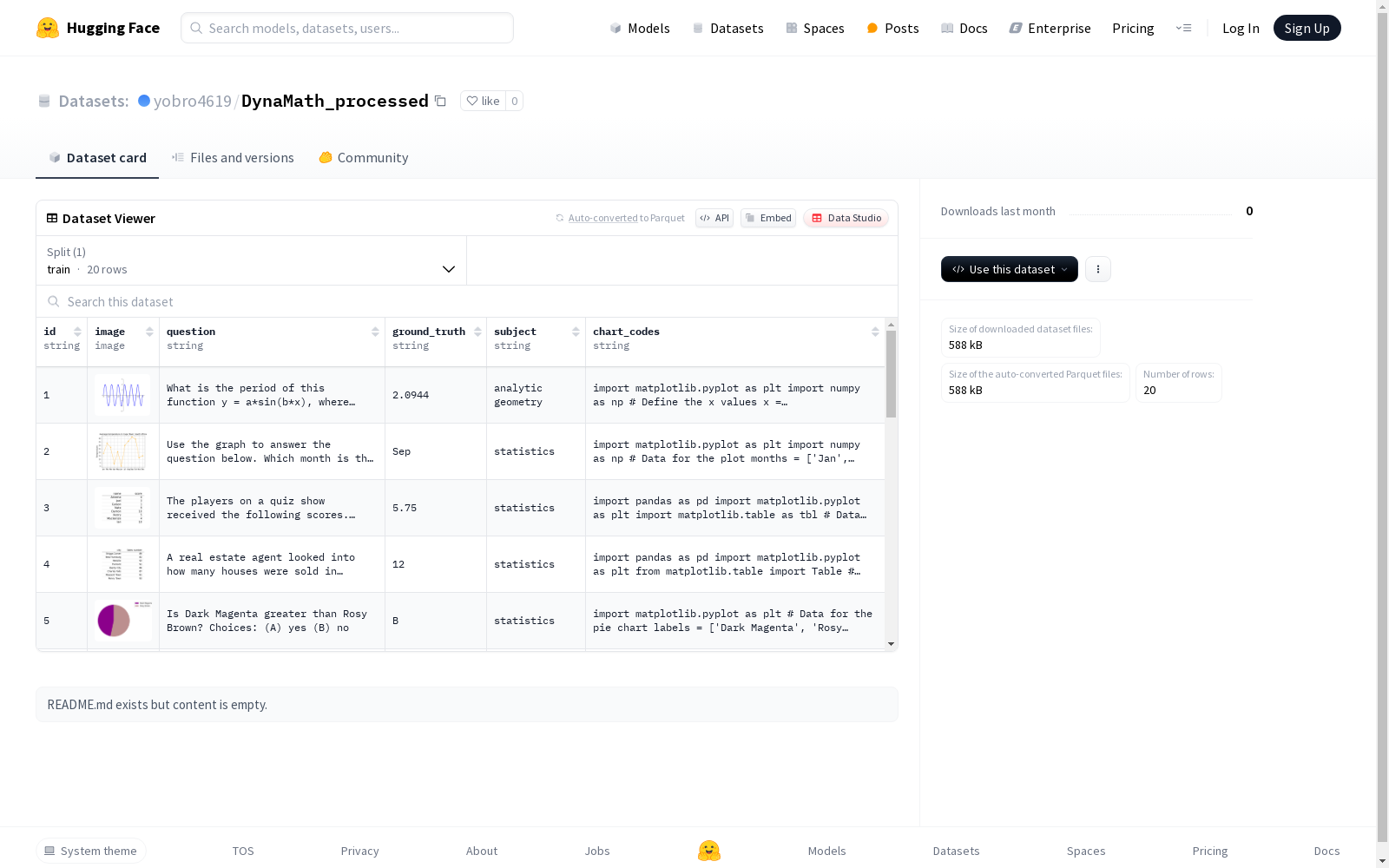Click the Search this dataset field
This screenshot has height=868, width=1389.
(x=467, y=301)
